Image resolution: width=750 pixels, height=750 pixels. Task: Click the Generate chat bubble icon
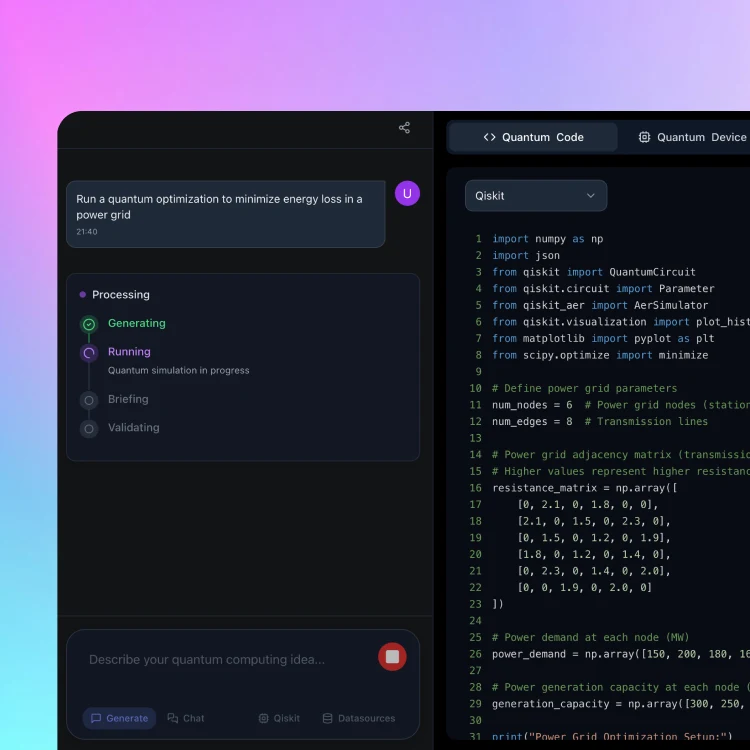[x=96, y=718]
